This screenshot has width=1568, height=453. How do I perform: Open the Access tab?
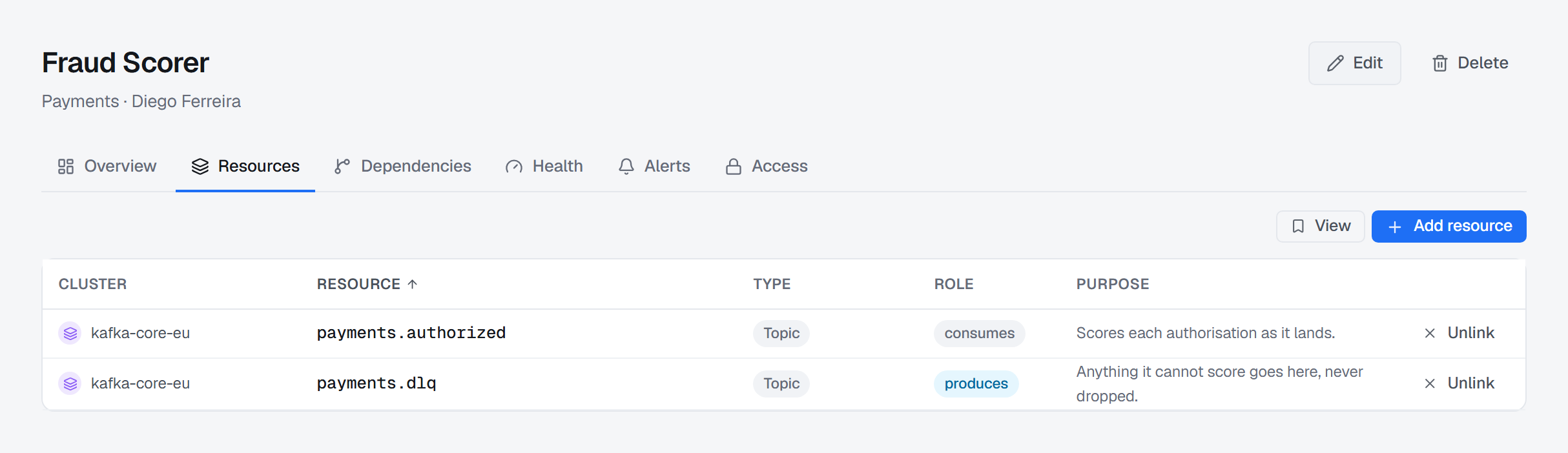pos(767,166)
